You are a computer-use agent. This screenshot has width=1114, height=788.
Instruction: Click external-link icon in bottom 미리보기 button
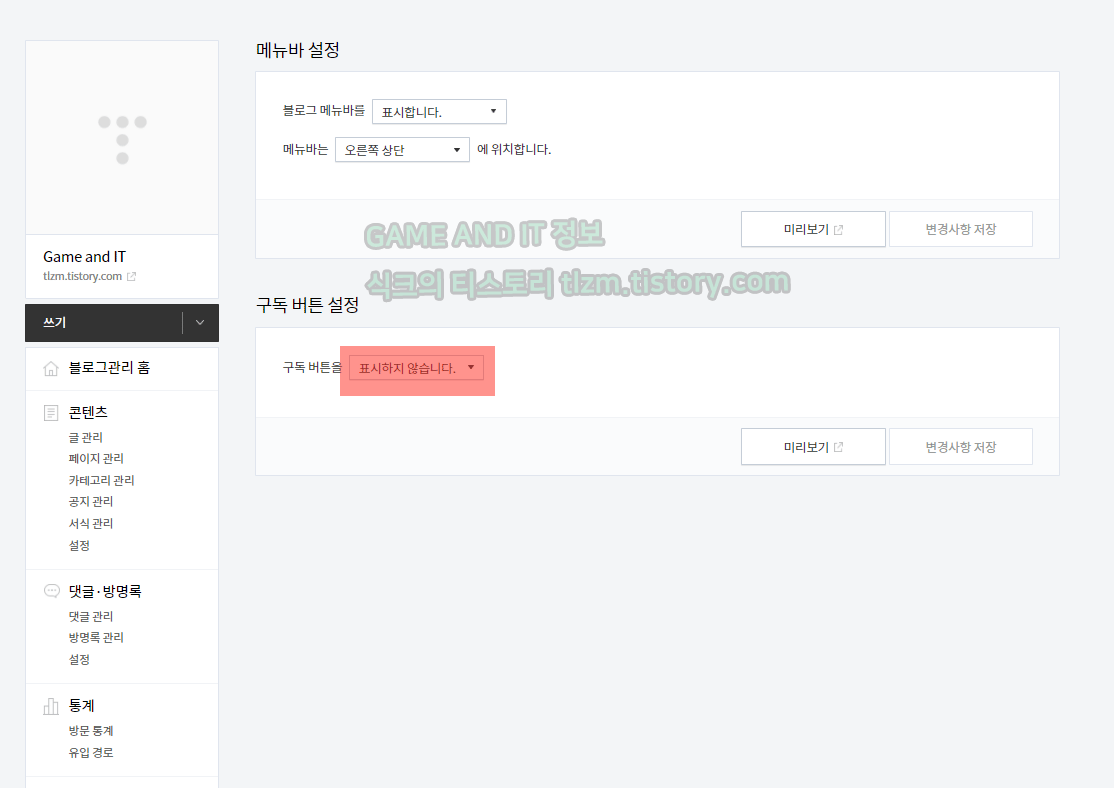coord(838,447)
